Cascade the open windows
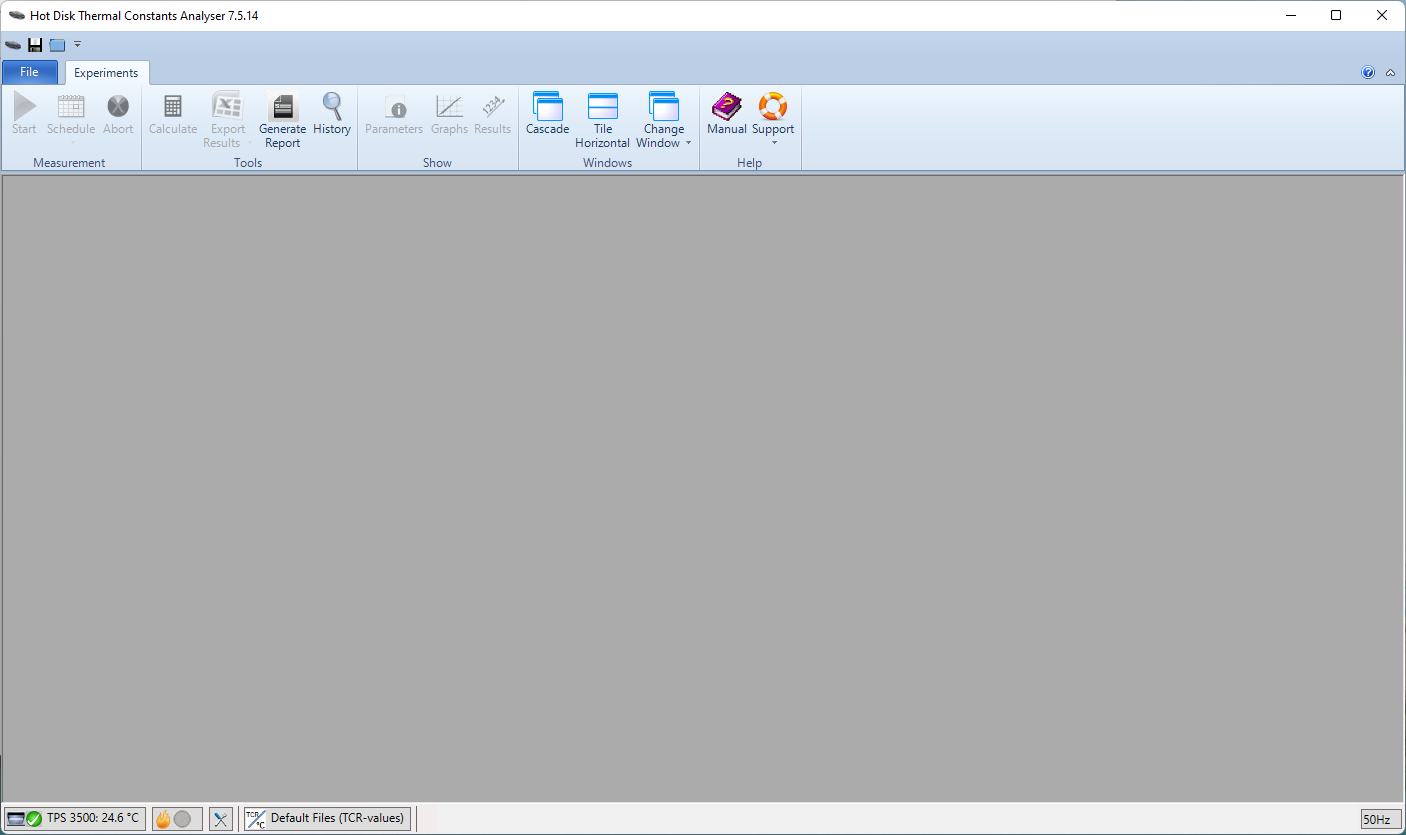 point(547,115)
